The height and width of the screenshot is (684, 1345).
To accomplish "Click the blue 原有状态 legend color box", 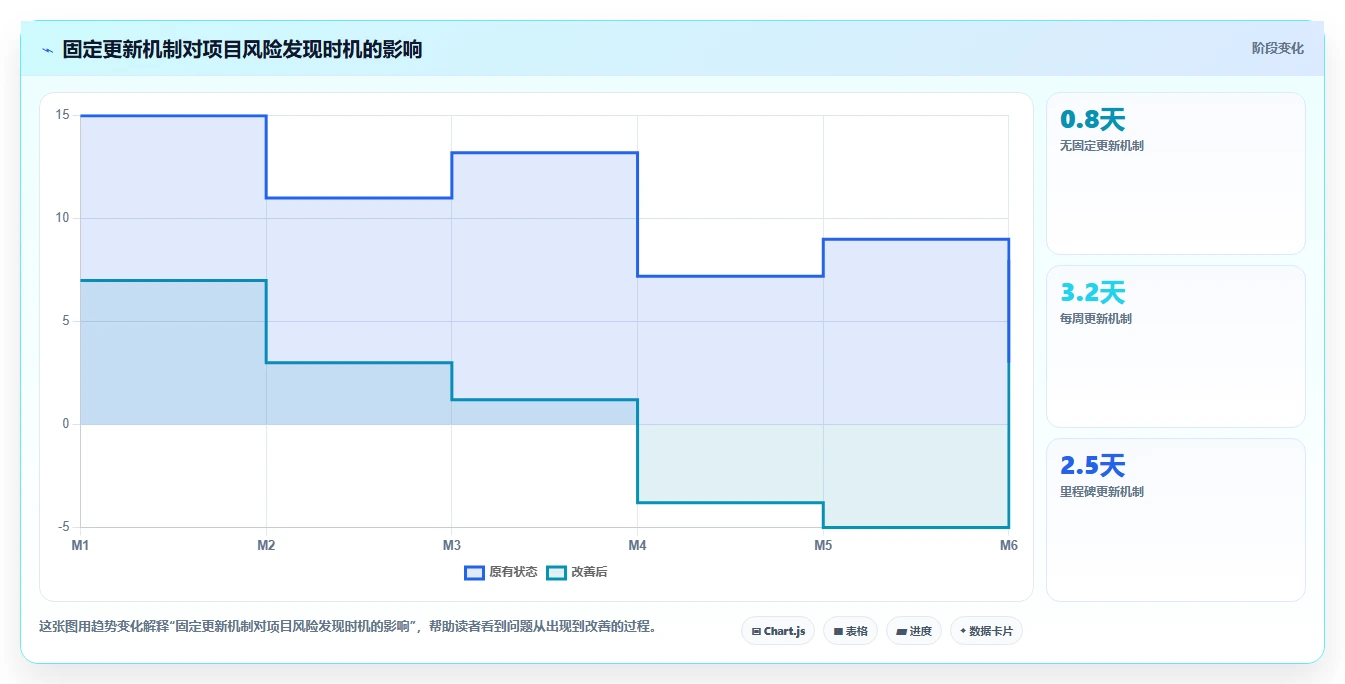I will click(x=474, y=572).
